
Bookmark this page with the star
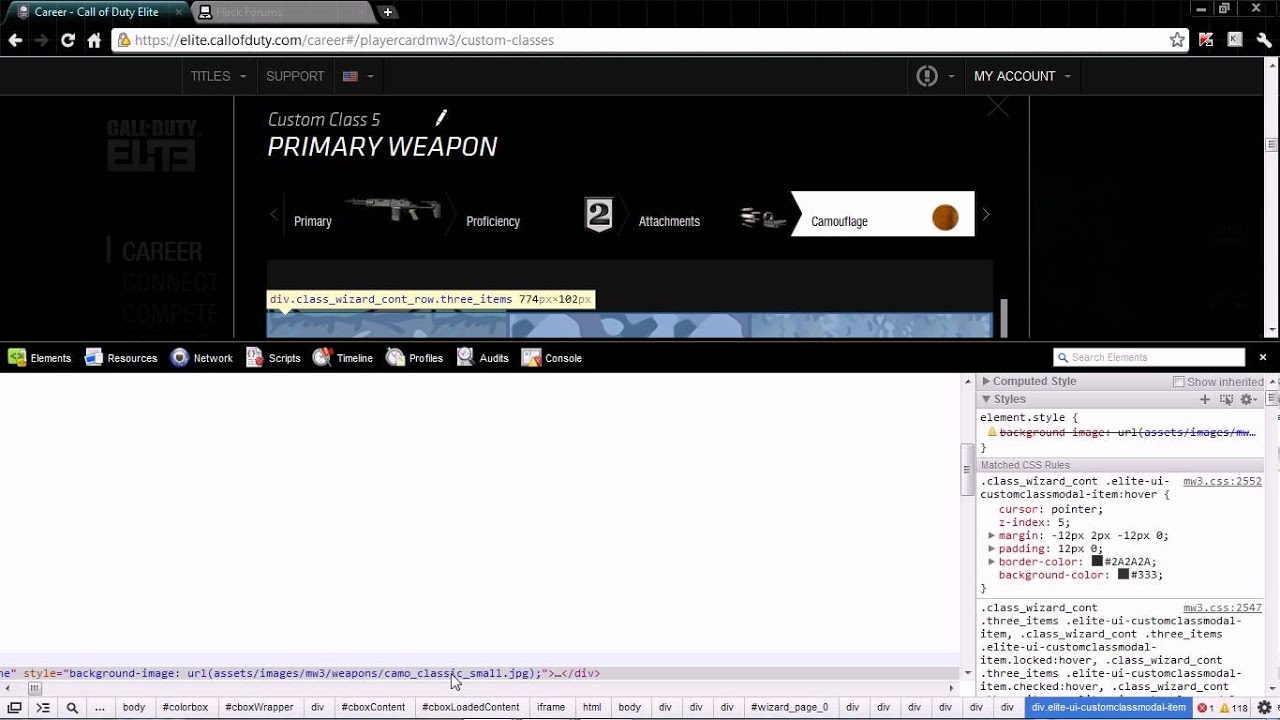(x=1178, y=40)
